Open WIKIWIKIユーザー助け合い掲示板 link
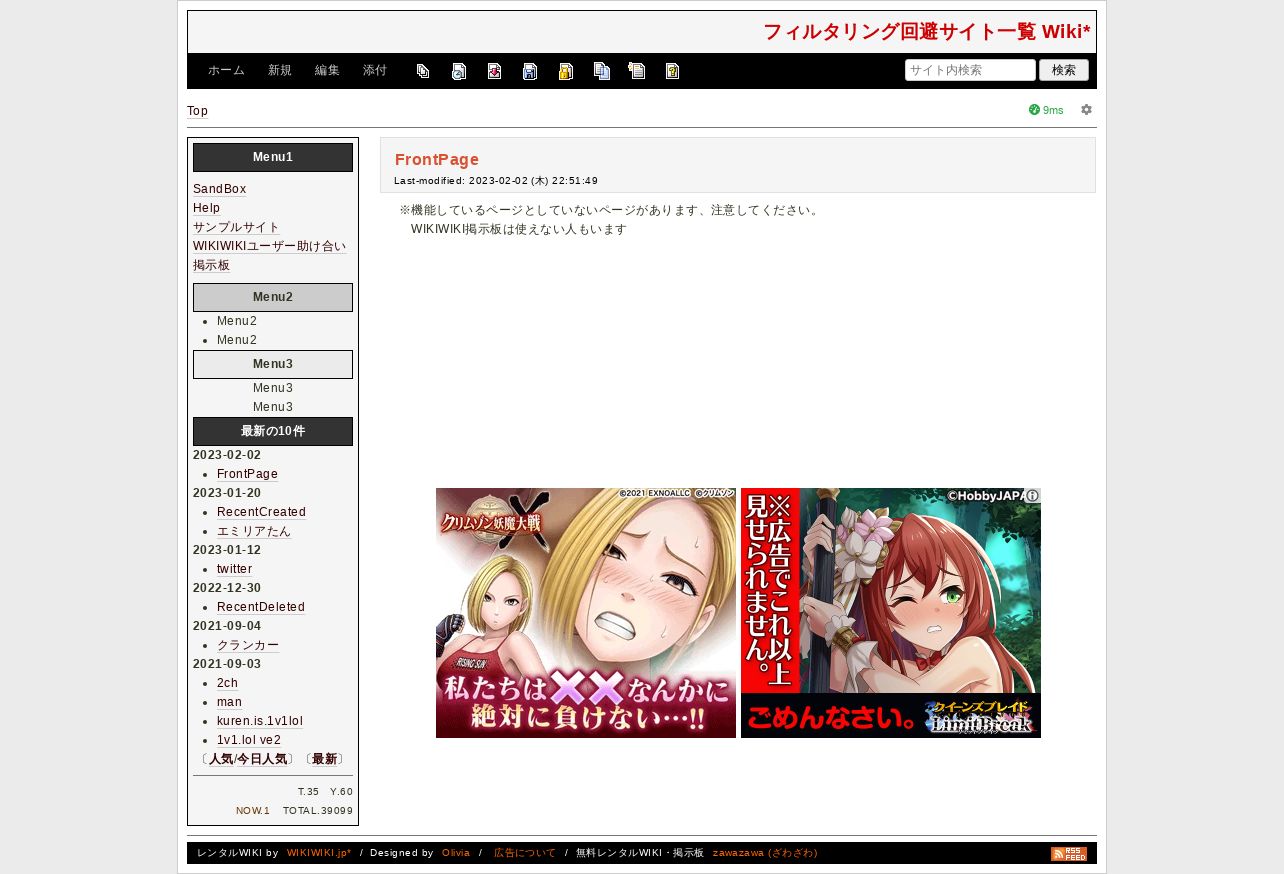This screenshot has width=1284, height=874. (x=269, y=256)
